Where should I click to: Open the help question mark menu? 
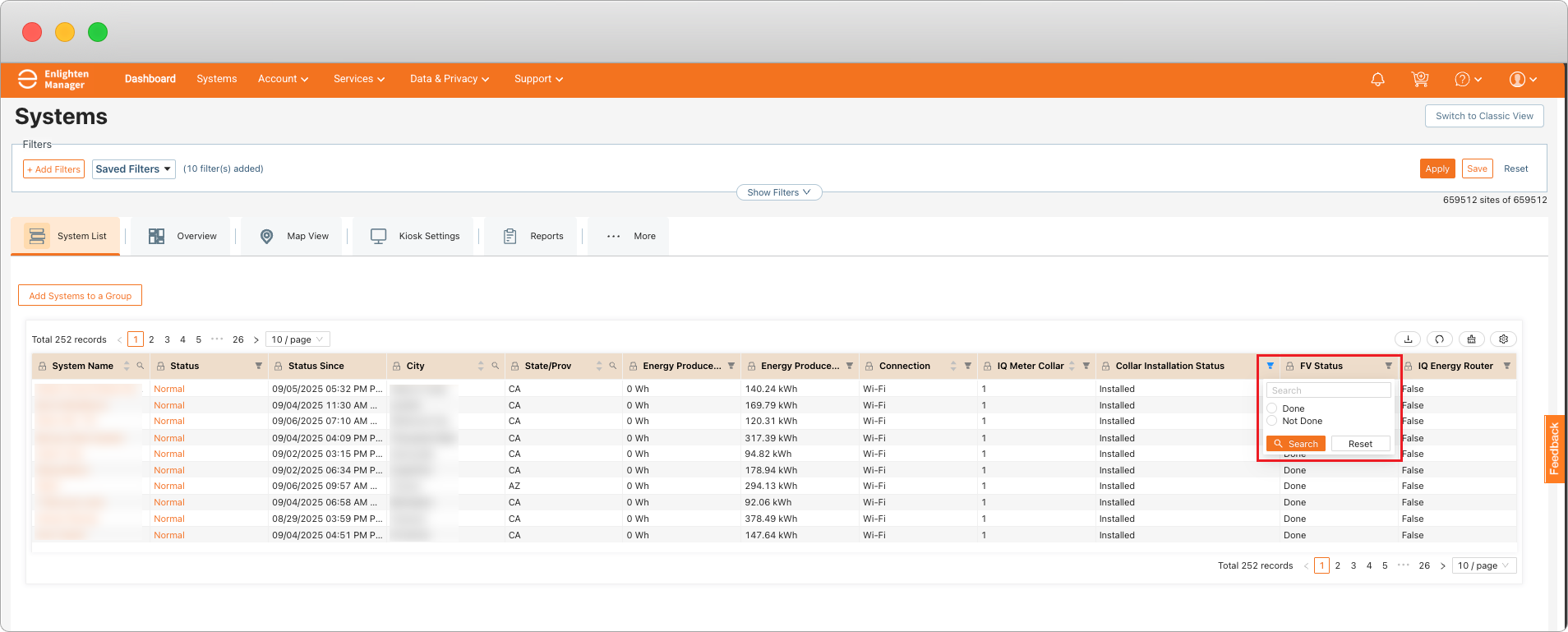pyautogui.click(x=1468, y=80)
